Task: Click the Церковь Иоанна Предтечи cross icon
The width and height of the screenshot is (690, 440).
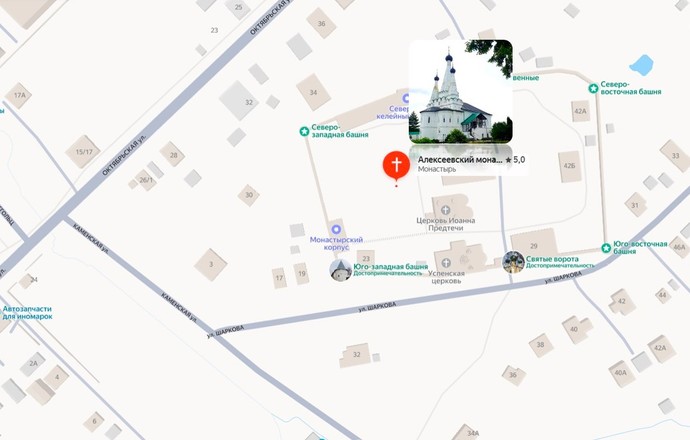Action: coord(445,209)
